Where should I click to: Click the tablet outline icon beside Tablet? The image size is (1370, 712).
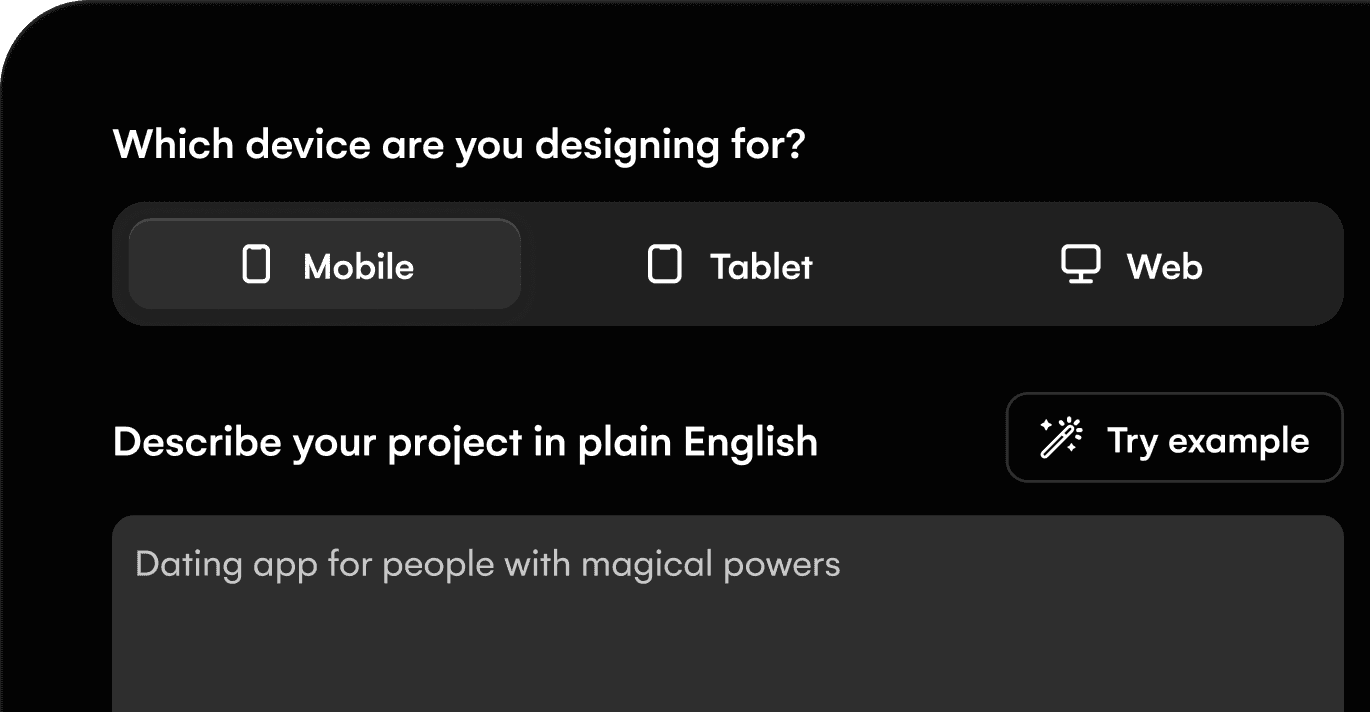[665, 265]
